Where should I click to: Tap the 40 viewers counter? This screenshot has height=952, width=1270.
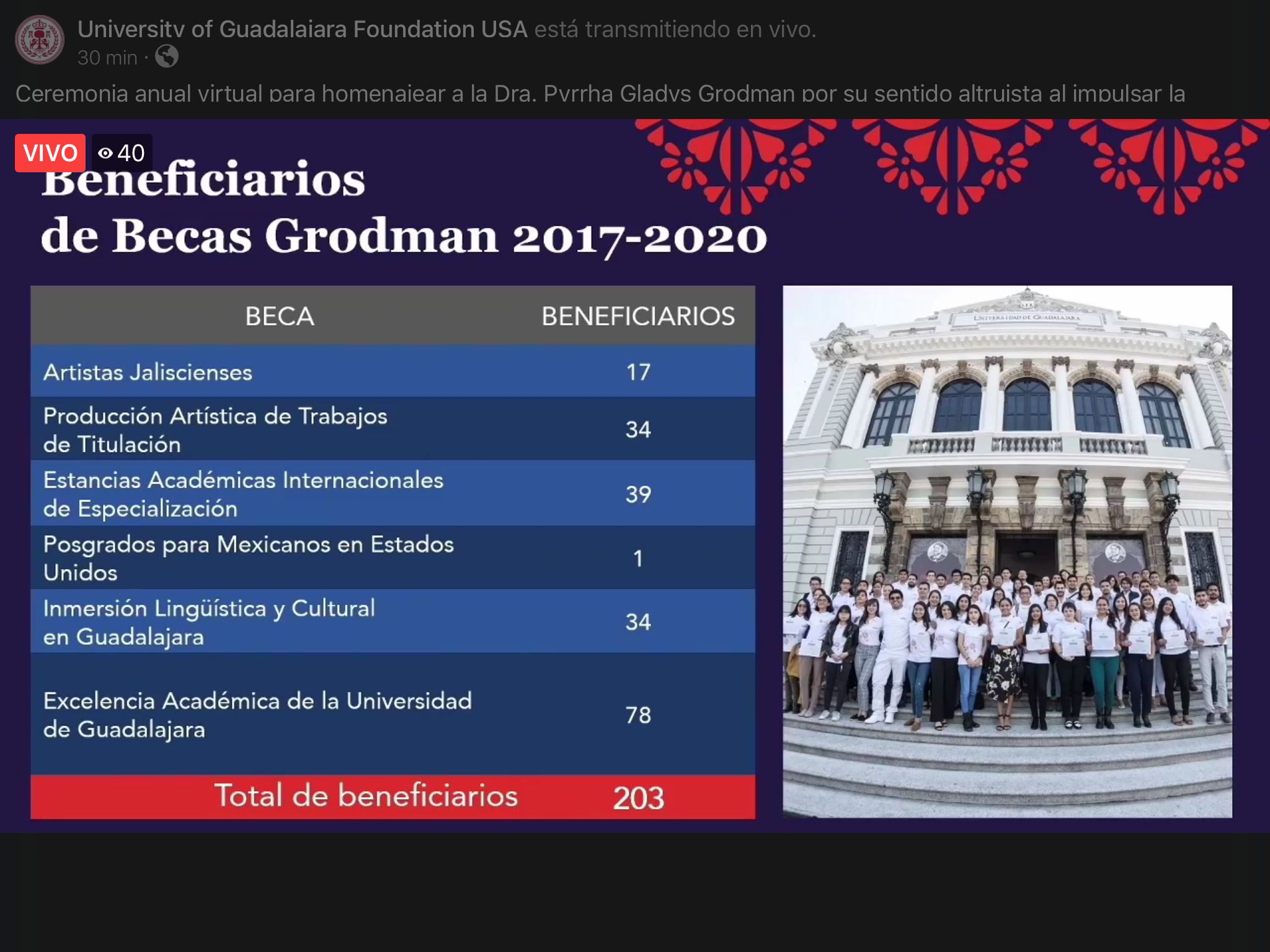point(131,153)
